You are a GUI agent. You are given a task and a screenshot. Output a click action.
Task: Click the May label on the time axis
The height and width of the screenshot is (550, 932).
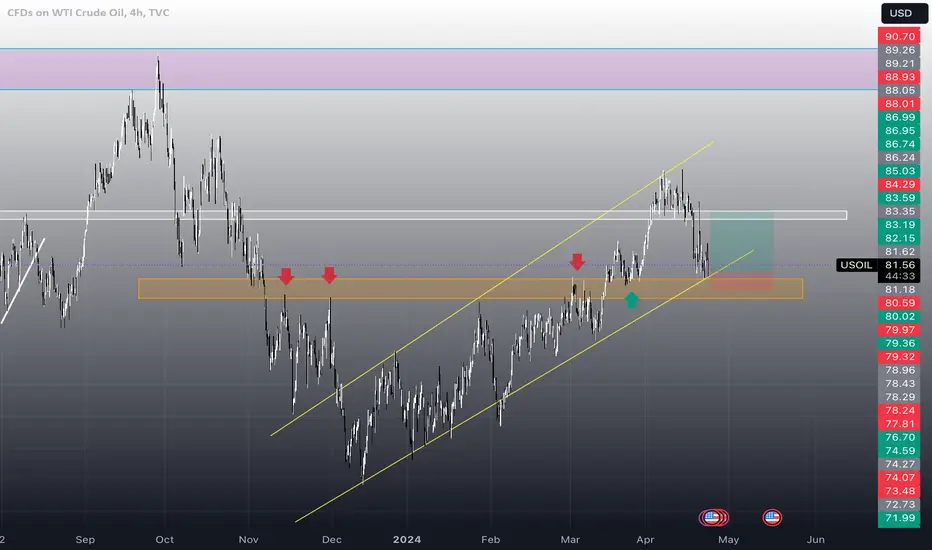tap(729, 540)
